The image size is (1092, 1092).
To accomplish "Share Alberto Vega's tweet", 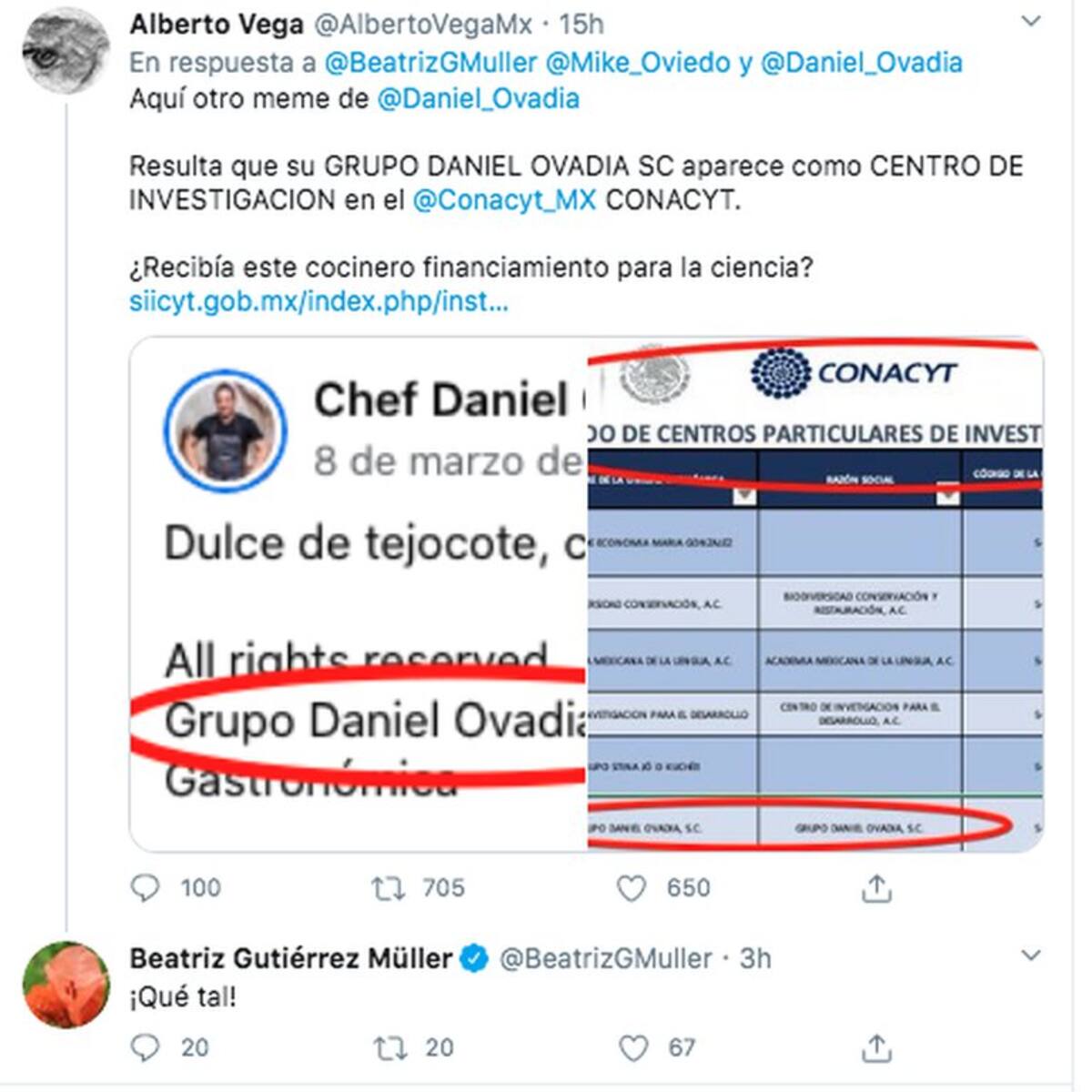I will coord(875,888).
